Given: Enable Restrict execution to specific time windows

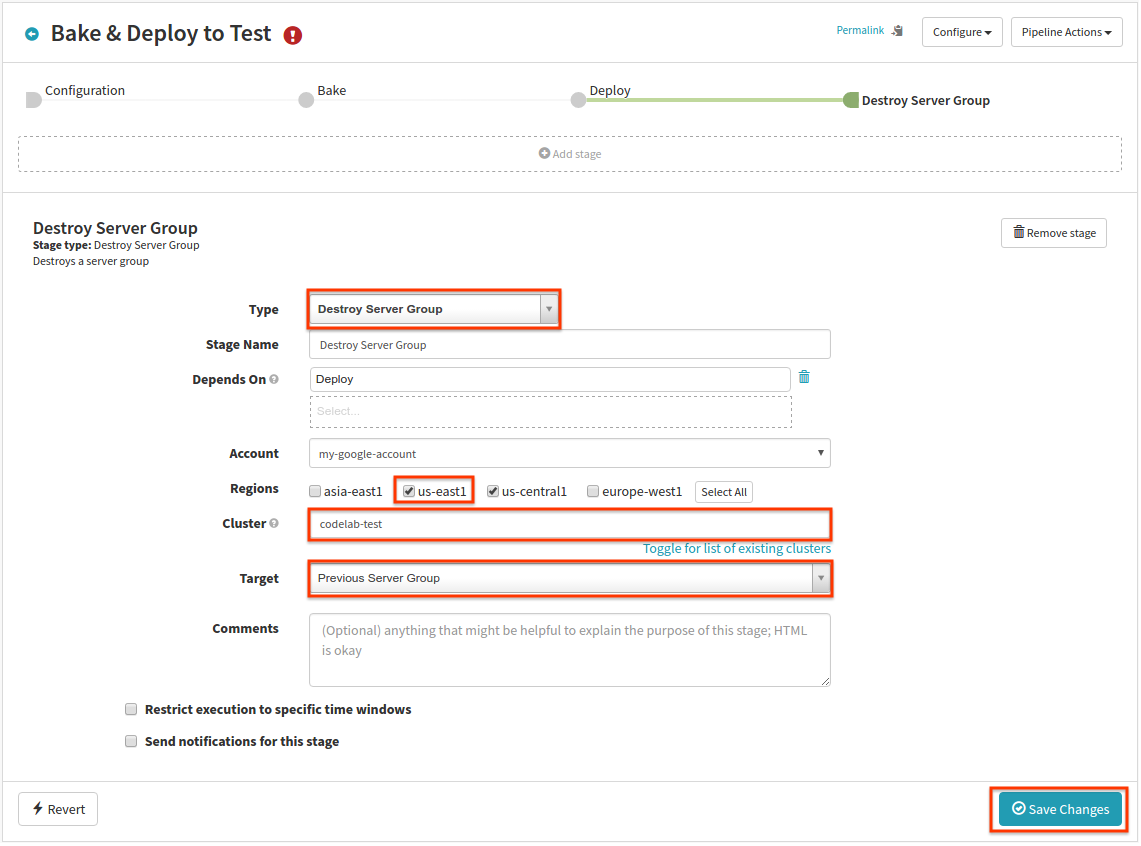Looking at the screenshot, I should [131, 709].
